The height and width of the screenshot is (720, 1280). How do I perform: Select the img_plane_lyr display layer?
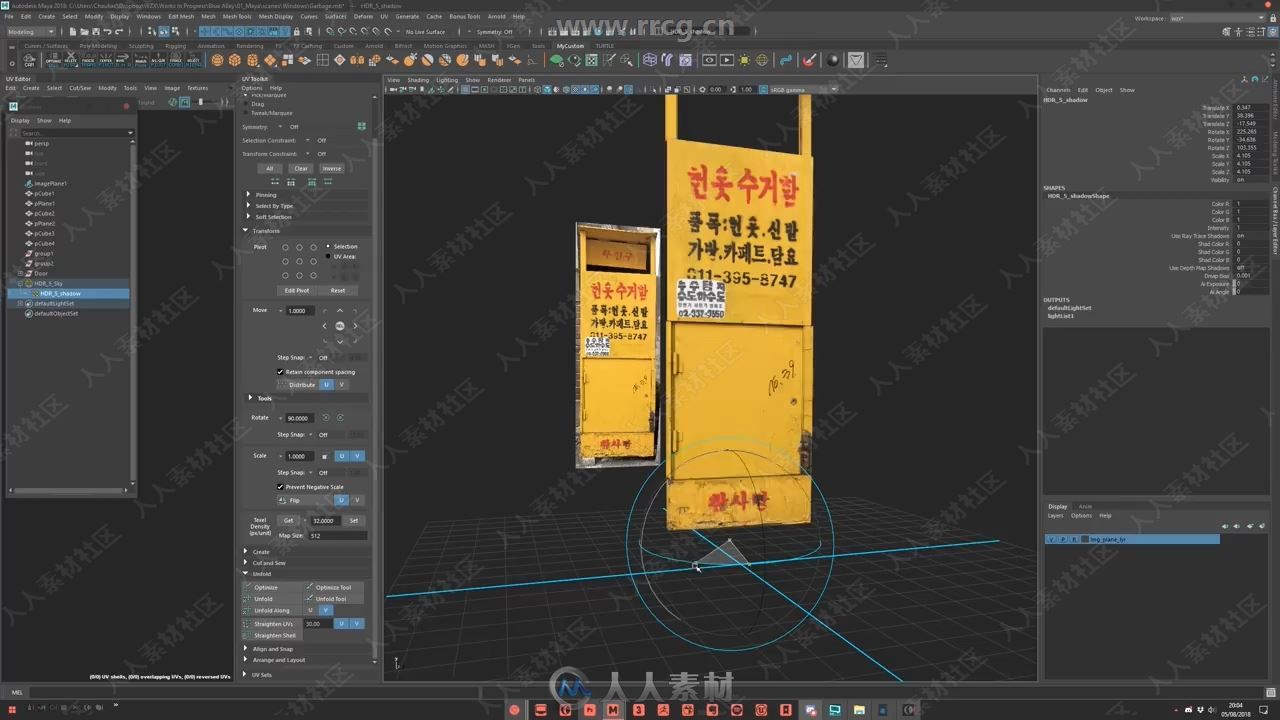click(x=1132, y=539)
